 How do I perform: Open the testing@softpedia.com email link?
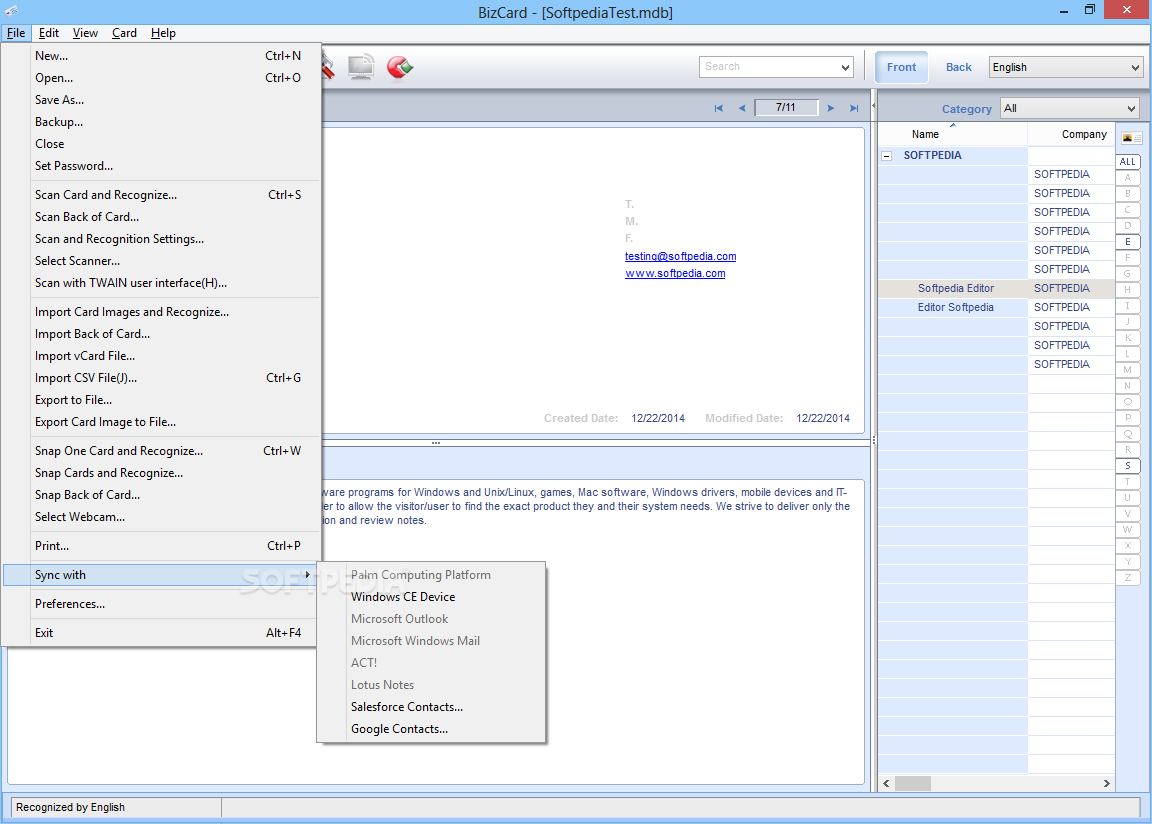[680, 256]
